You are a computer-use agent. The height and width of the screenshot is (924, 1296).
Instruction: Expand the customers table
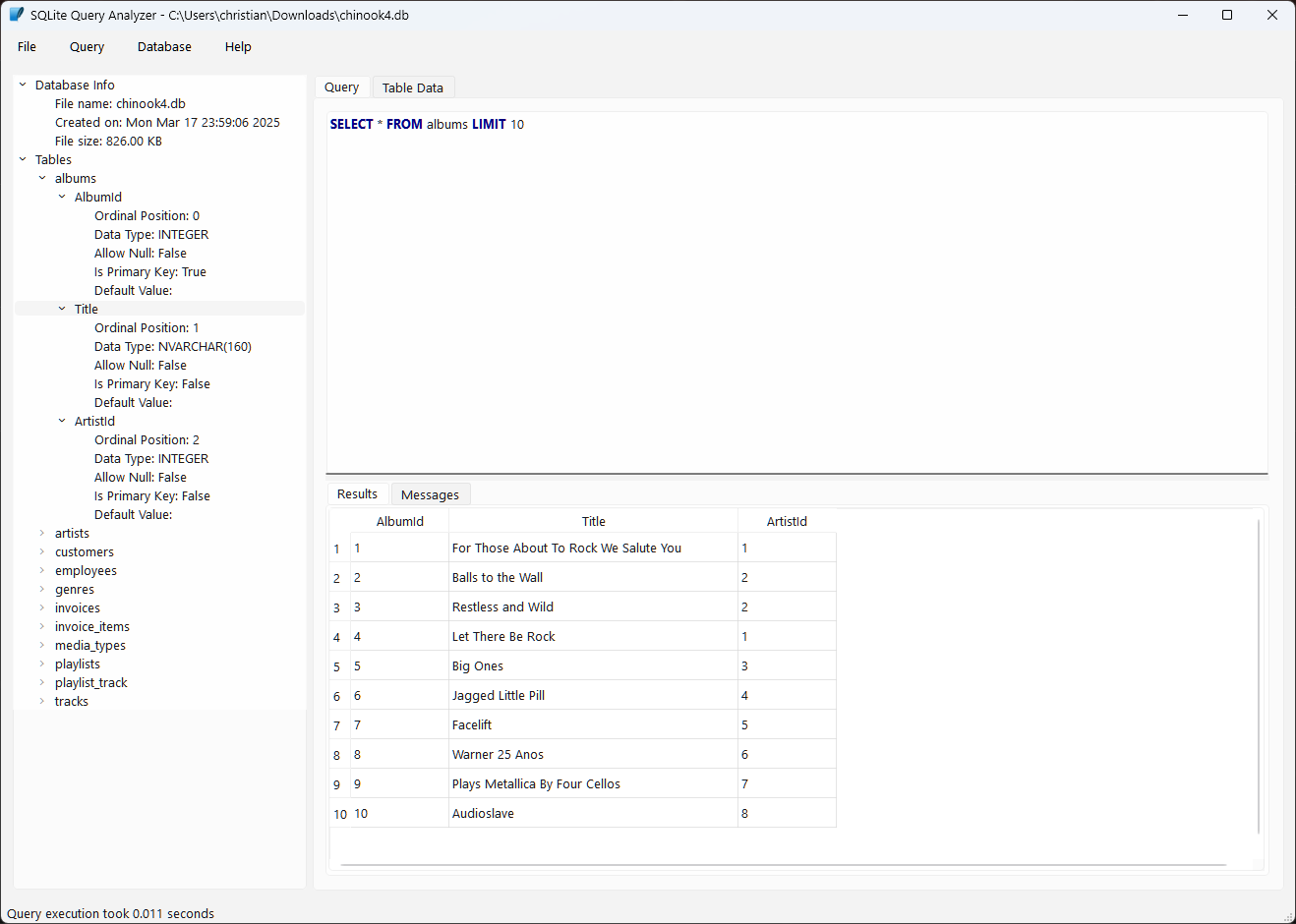coord(41,551)
